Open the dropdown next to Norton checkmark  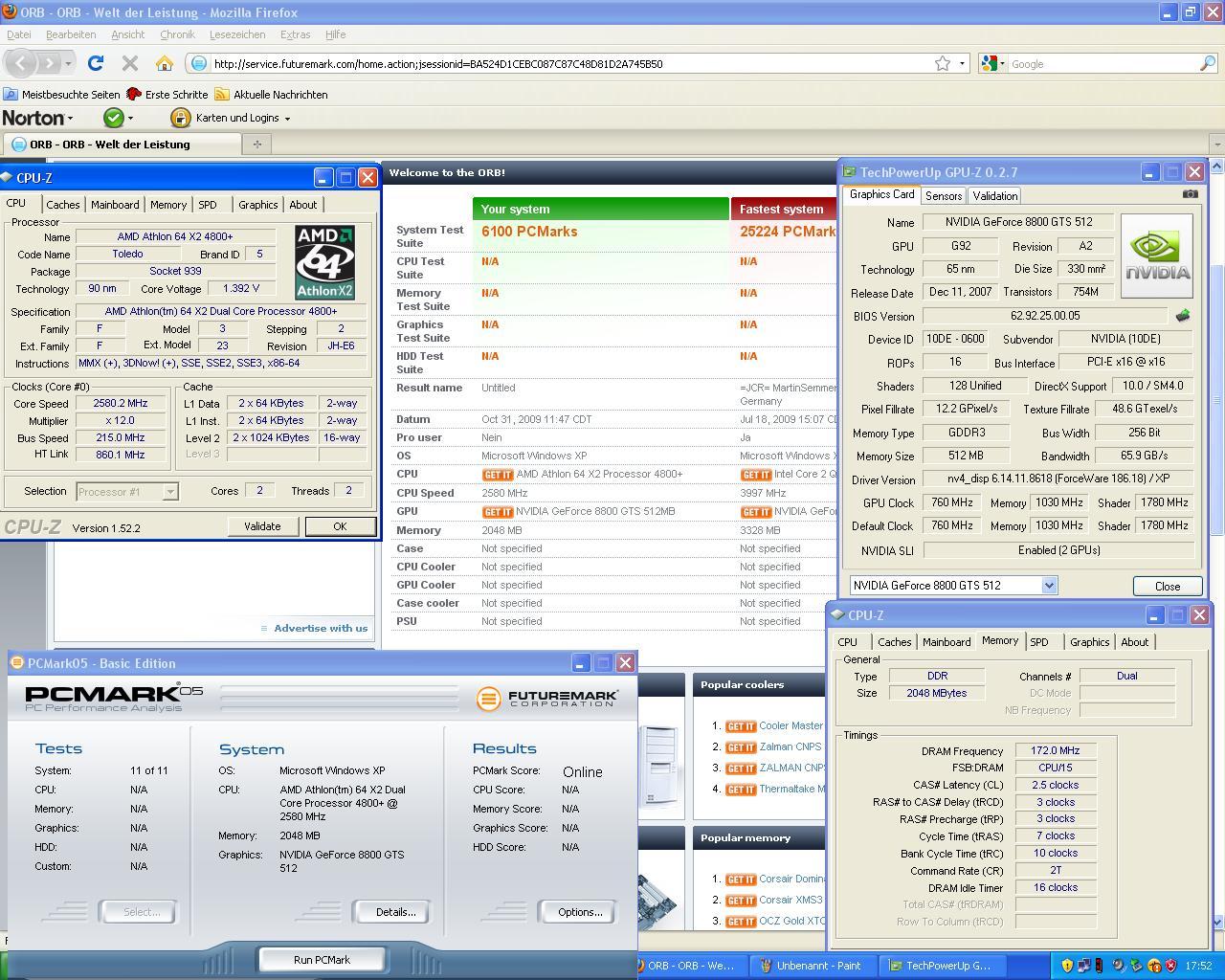click(x=130, y=119)
